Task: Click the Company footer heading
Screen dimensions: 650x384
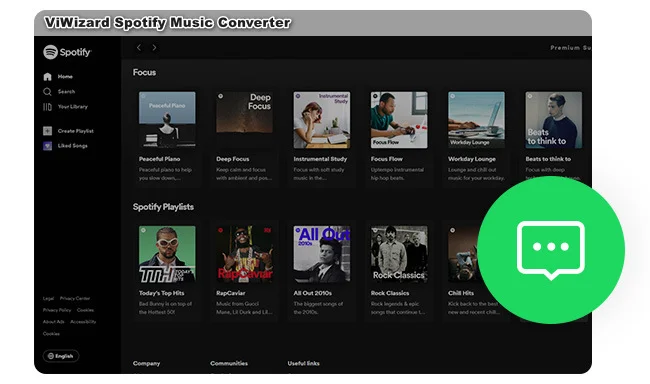Action: 146,364
